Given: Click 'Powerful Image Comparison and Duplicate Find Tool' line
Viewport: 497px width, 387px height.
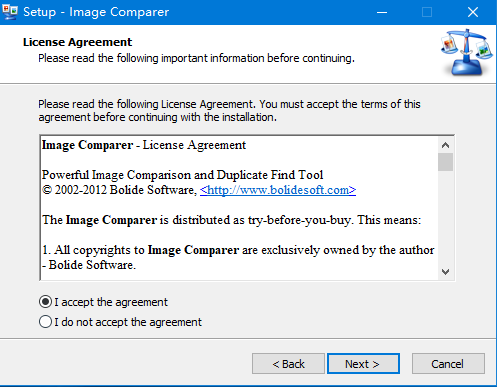Looking at the screenshot, I should pyautogui.click(x=182, y=175).
